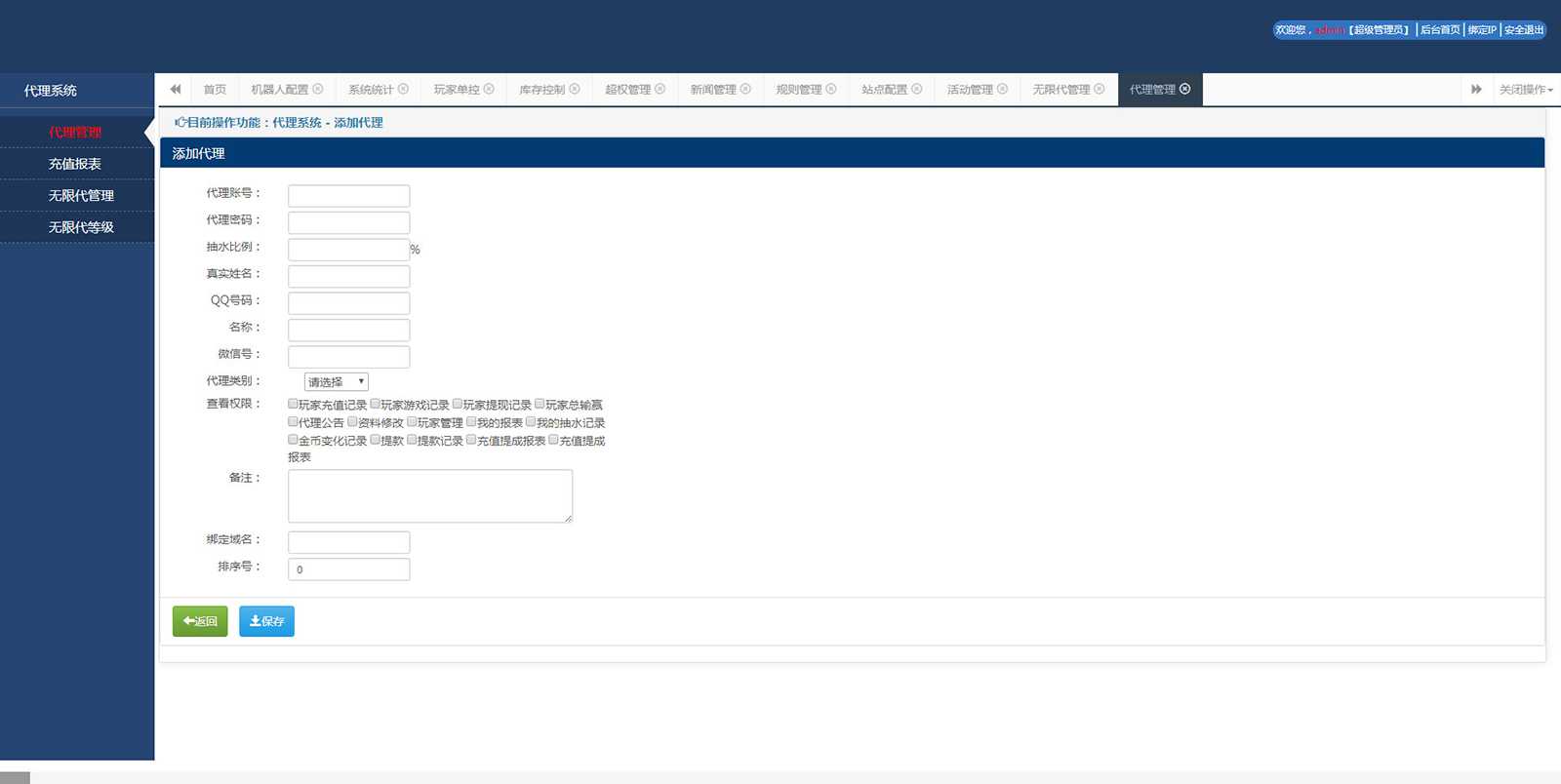Click the green 返回 button
The width and height of the screenshot is (1561, 784).
click(x=200, y=621)
